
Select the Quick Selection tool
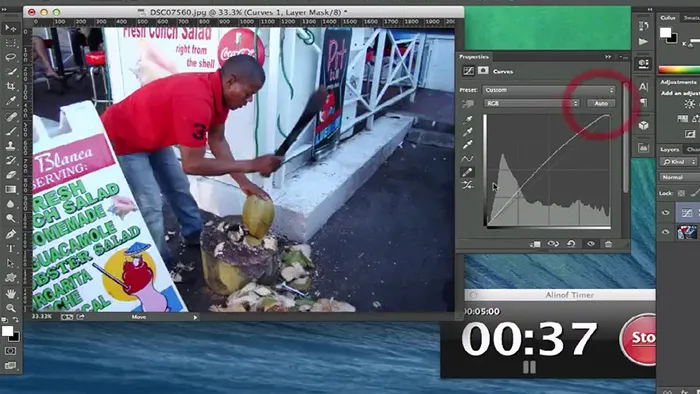click(10, 72)
